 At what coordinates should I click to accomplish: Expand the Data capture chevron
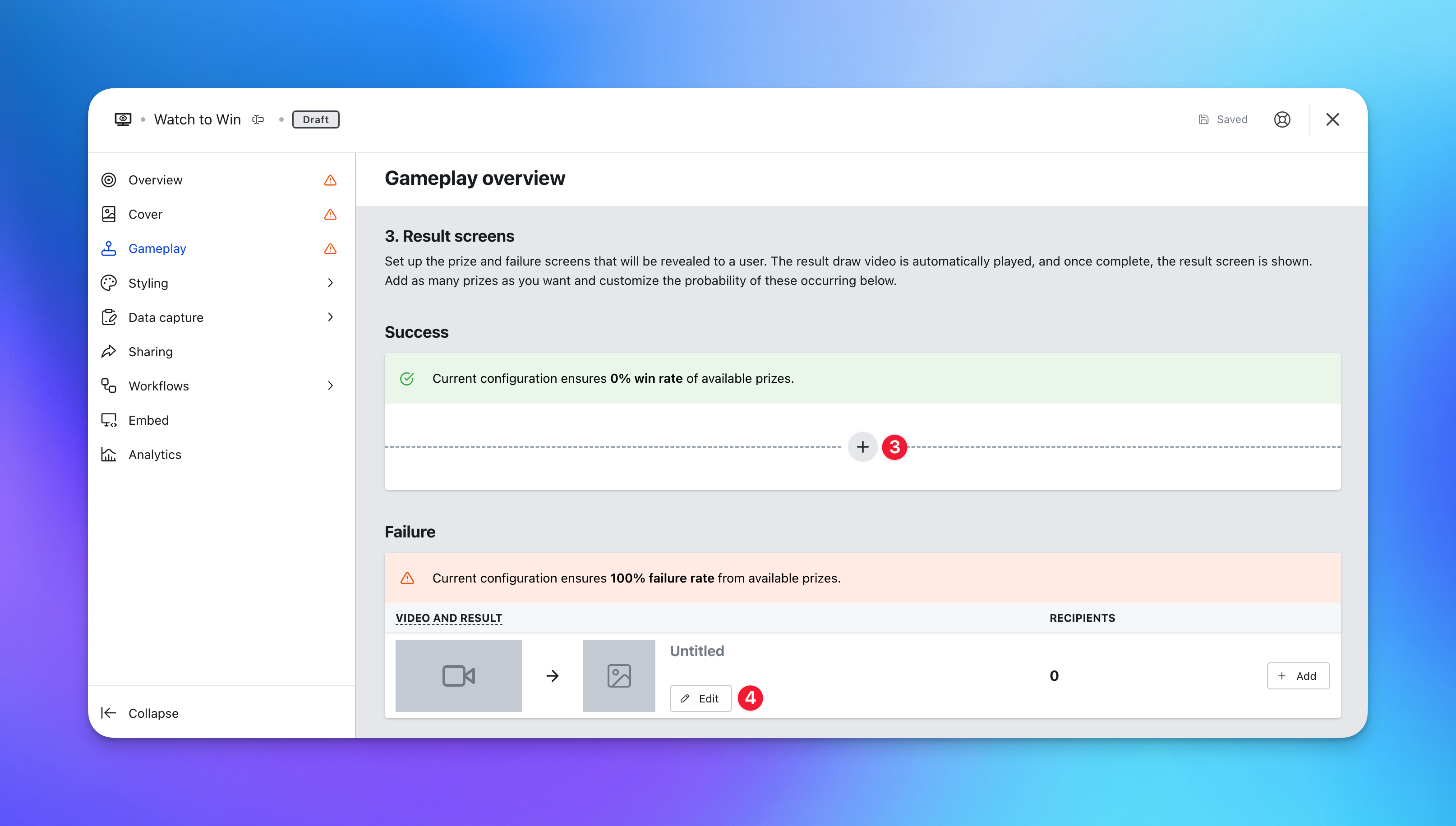pos(330,317)
